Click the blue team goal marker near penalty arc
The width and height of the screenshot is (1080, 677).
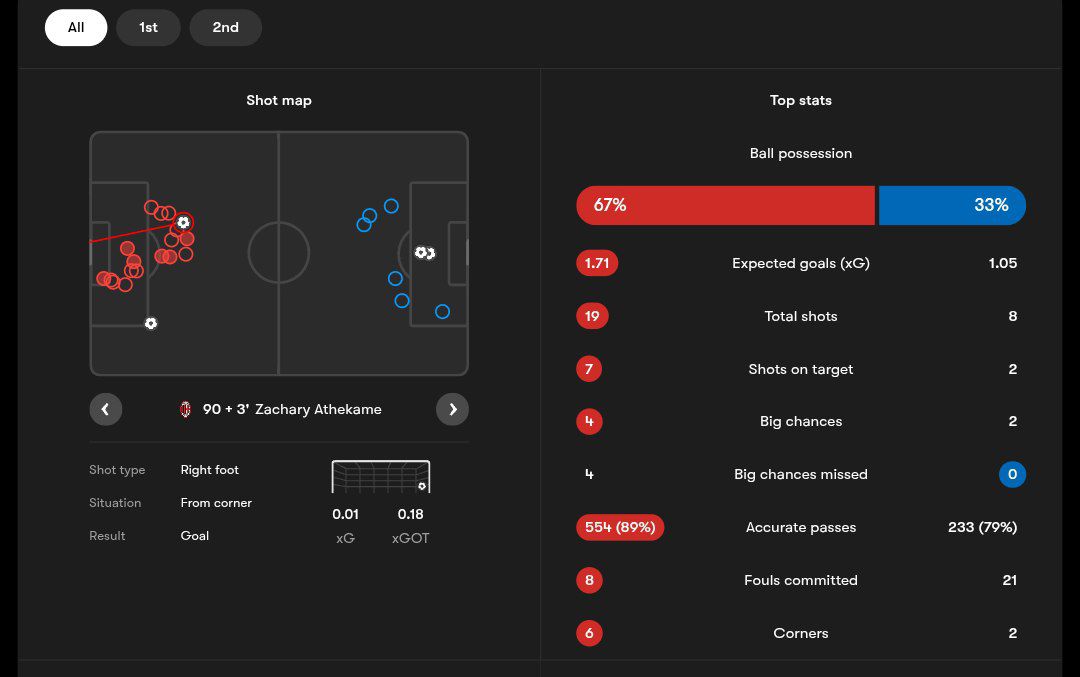pyautogui.click(x=424, y=253)
